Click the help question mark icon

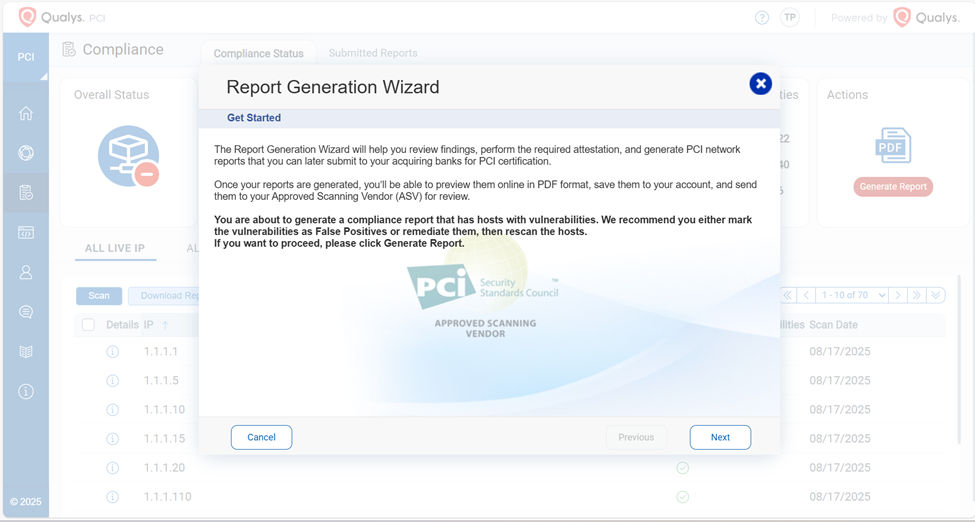click(762, 17)
